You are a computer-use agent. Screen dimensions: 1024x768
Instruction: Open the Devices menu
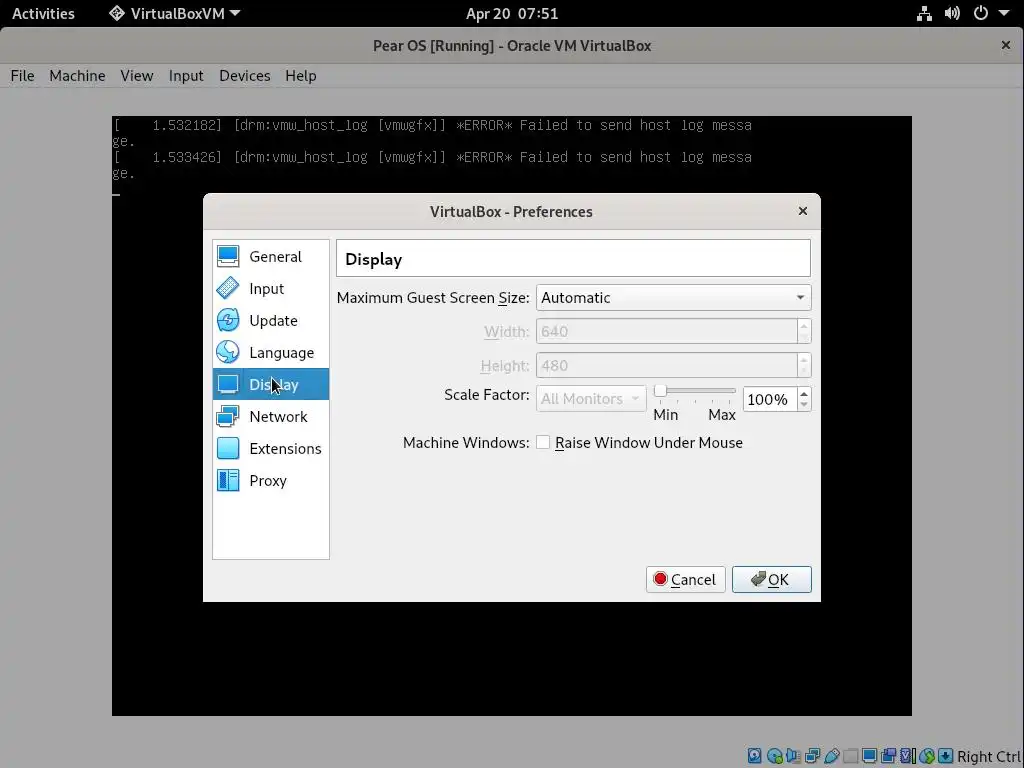(244, 76)
